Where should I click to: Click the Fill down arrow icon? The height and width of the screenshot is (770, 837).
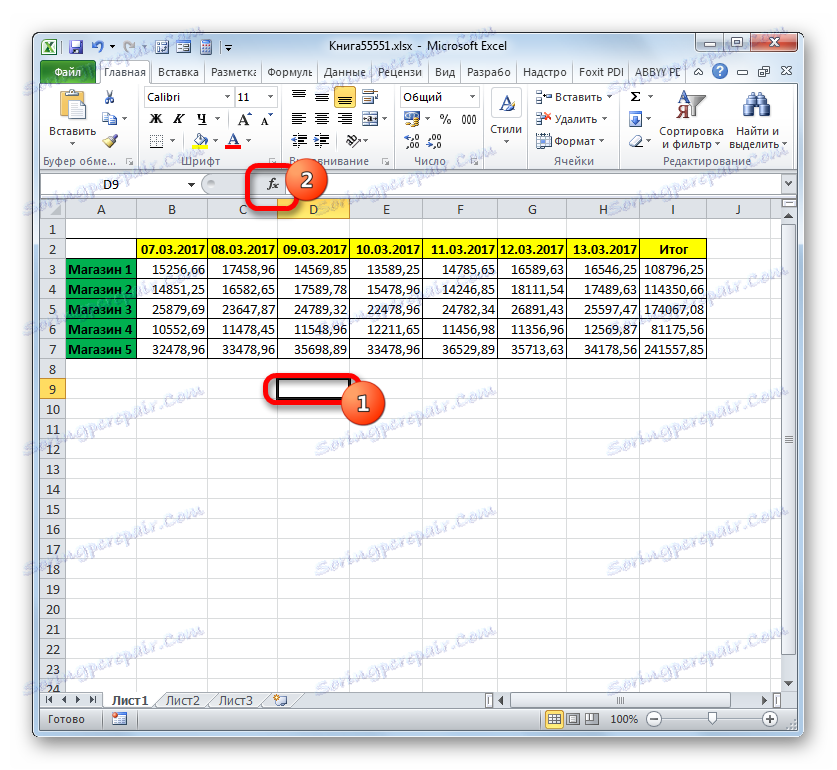tap(635, 119)
